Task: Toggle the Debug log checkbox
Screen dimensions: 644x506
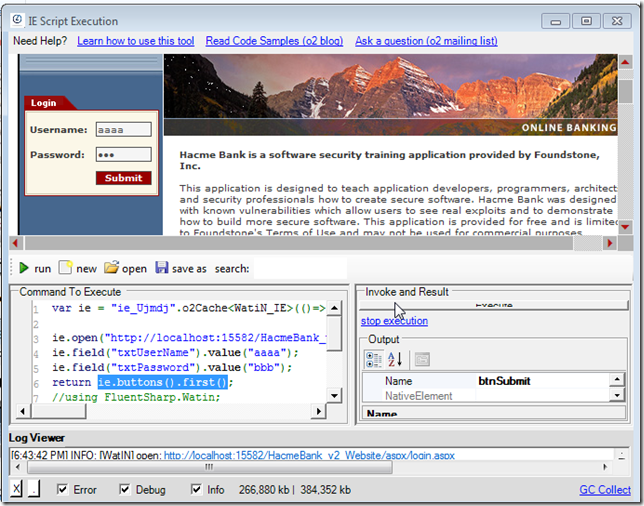Action: [x=124, y=489]
